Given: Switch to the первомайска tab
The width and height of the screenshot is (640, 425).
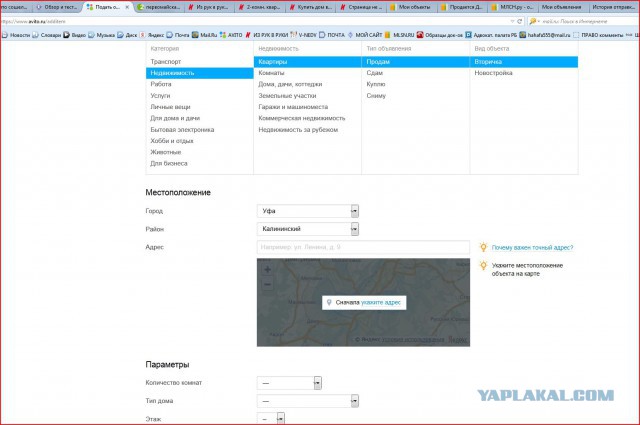Looking at the screenshot, I should 160,7.
